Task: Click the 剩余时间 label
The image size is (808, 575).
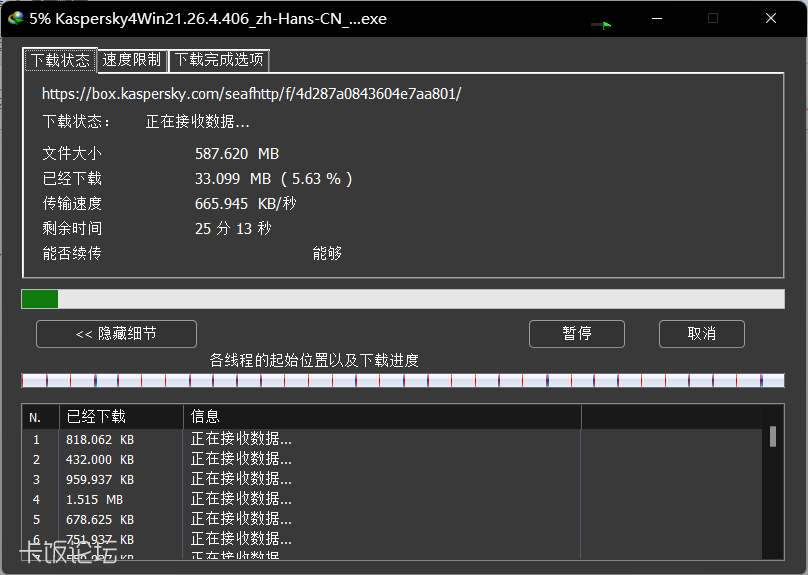Action: point(72,228)
